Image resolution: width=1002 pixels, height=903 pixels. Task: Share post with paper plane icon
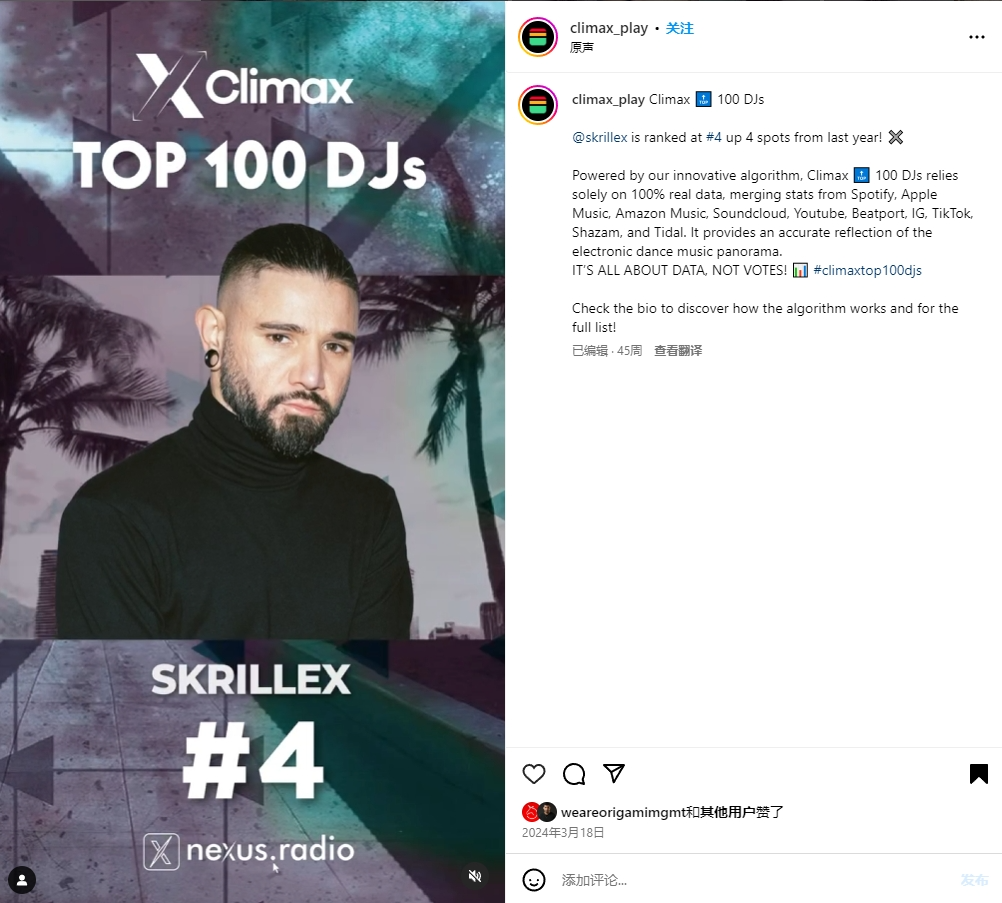click(x=613, y=773)
